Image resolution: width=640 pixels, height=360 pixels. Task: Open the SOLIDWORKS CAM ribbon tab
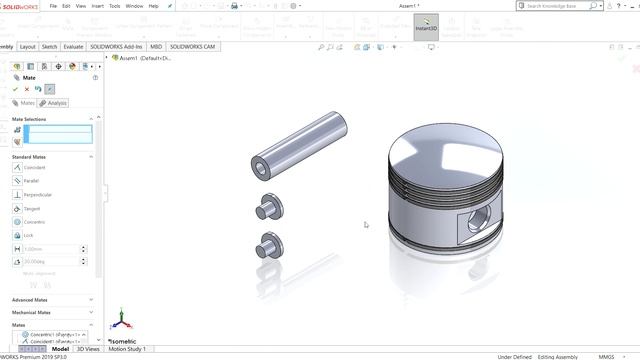click(x=193, y=47)
